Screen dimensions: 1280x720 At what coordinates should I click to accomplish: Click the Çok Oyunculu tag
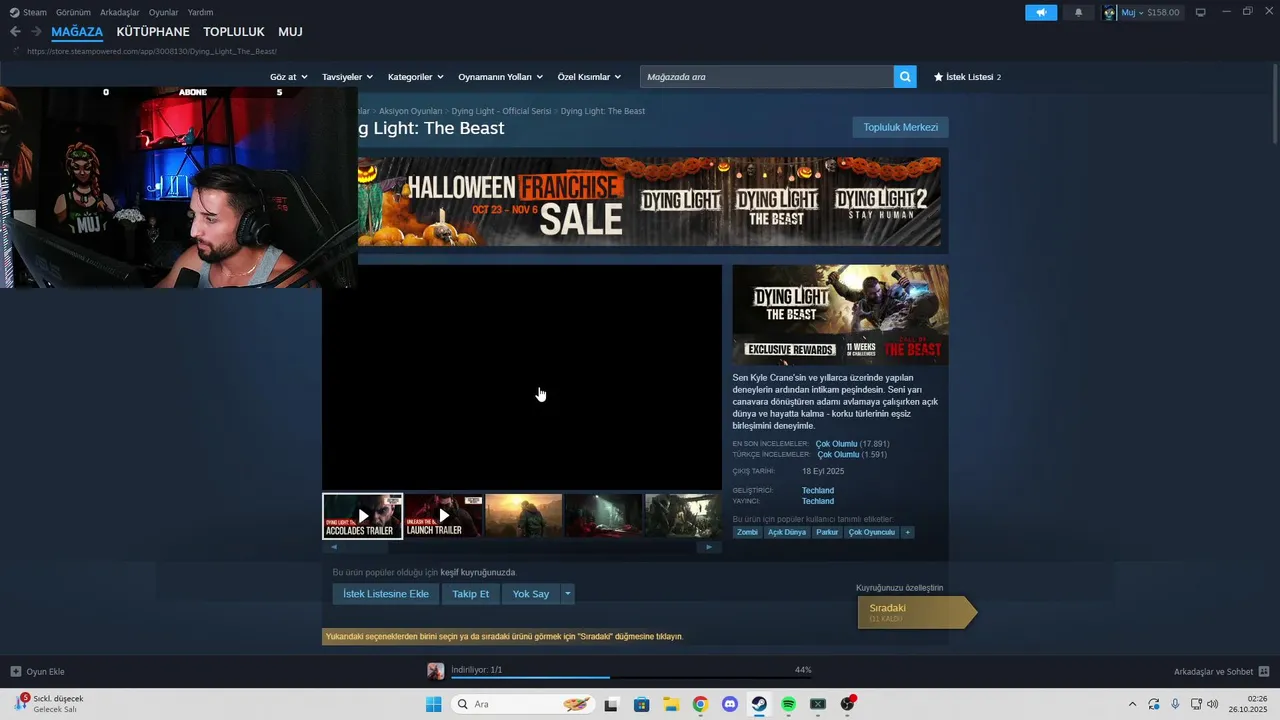point(872,532)
